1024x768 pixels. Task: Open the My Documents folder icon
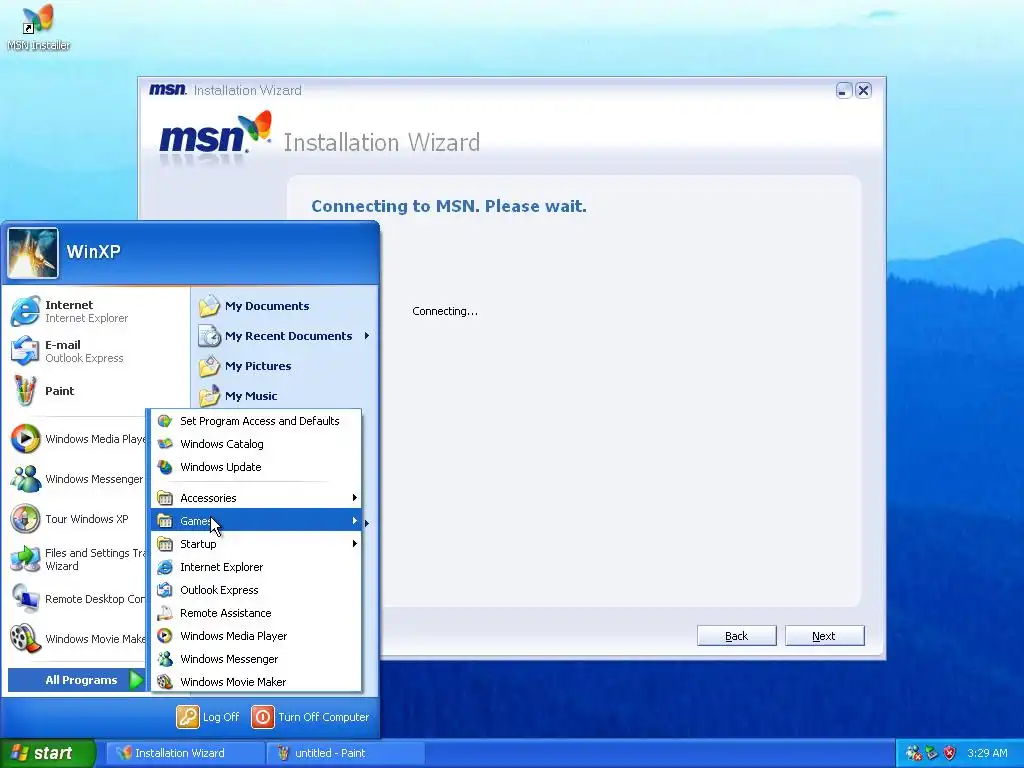click(x=209, y=306)
